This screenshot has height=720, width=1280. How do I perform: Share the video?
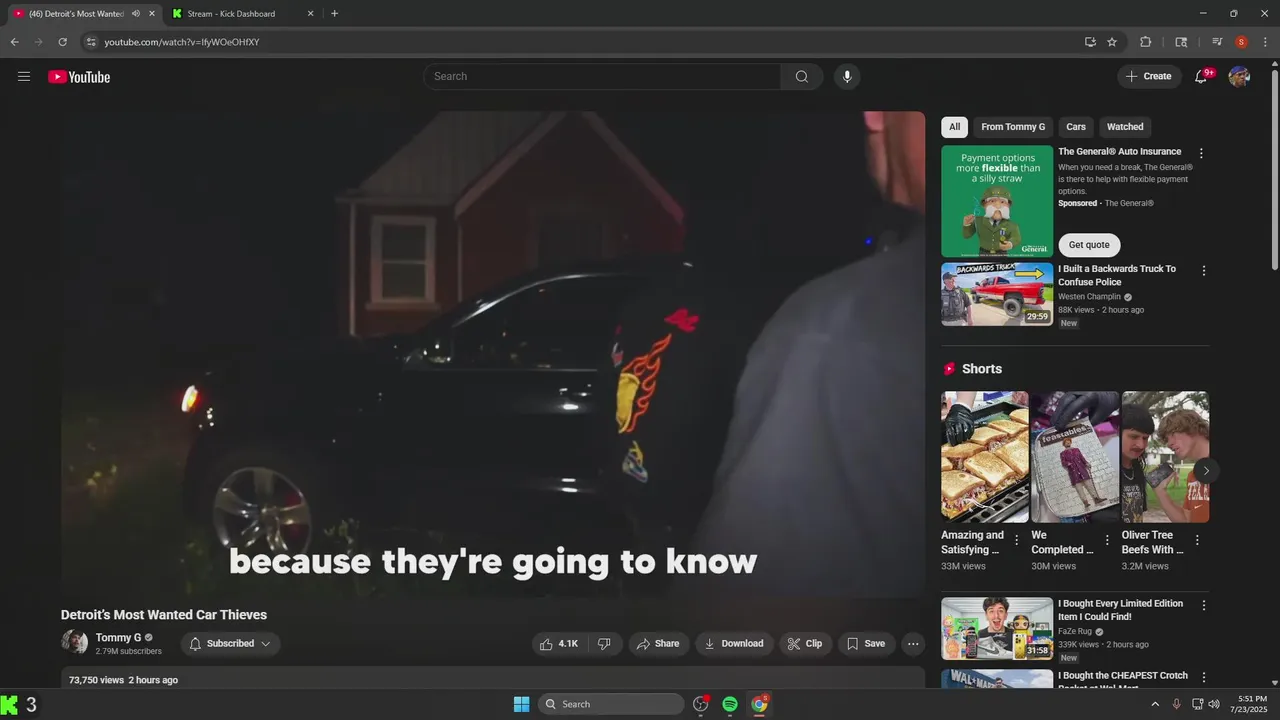click(658, 644)
